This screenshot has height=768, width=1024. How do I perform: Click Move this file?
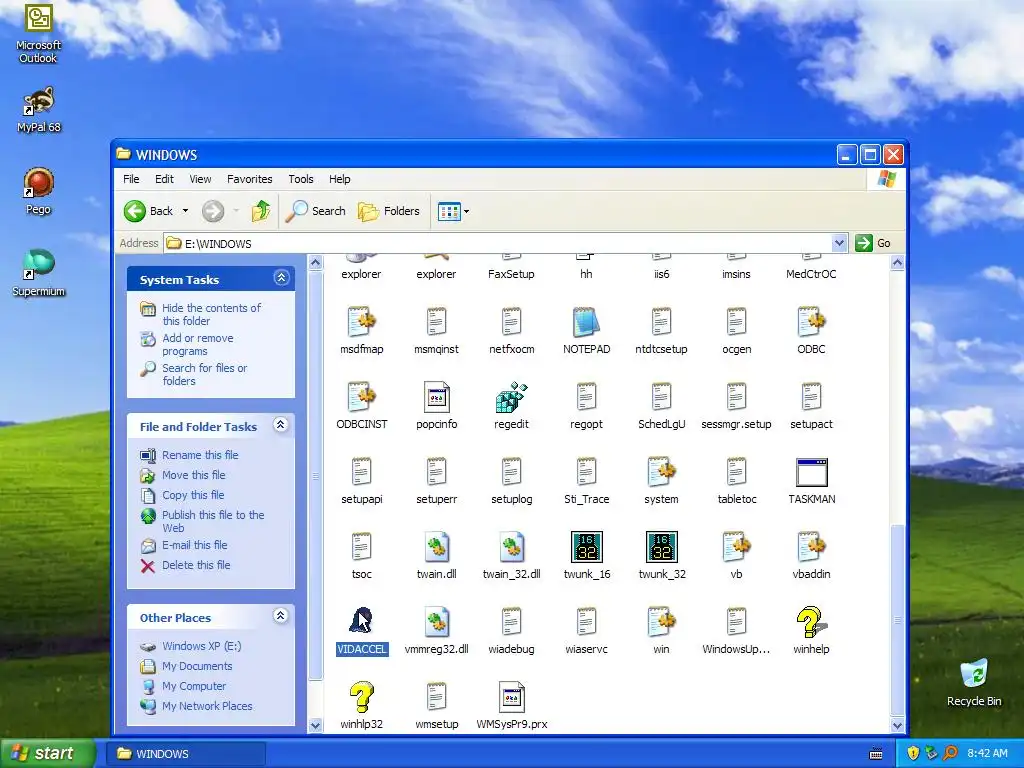193,475
